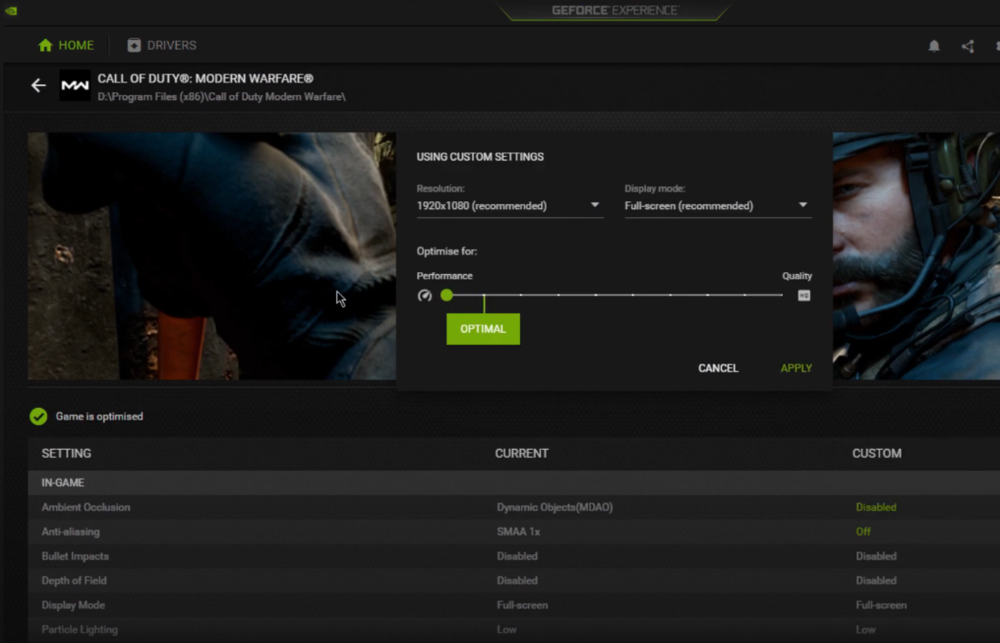The image size is (1000, 643).
Task: Select the Ambient Occlusion setting row
Action: point(86,507)
